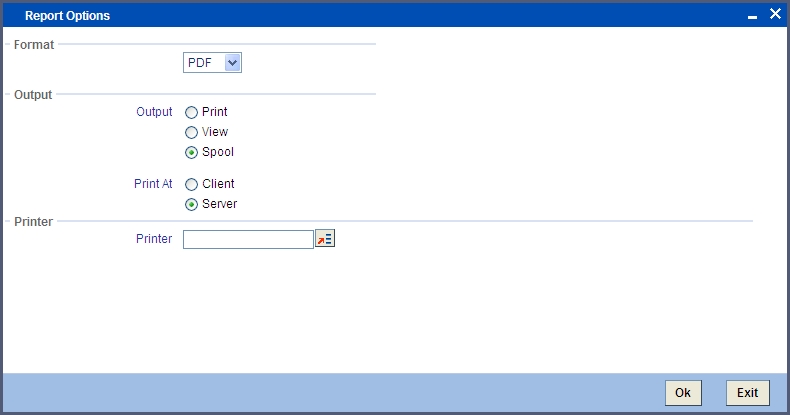Select the Spool output radio button
Screen dimensions: 790x415
(x=191, y=153)
